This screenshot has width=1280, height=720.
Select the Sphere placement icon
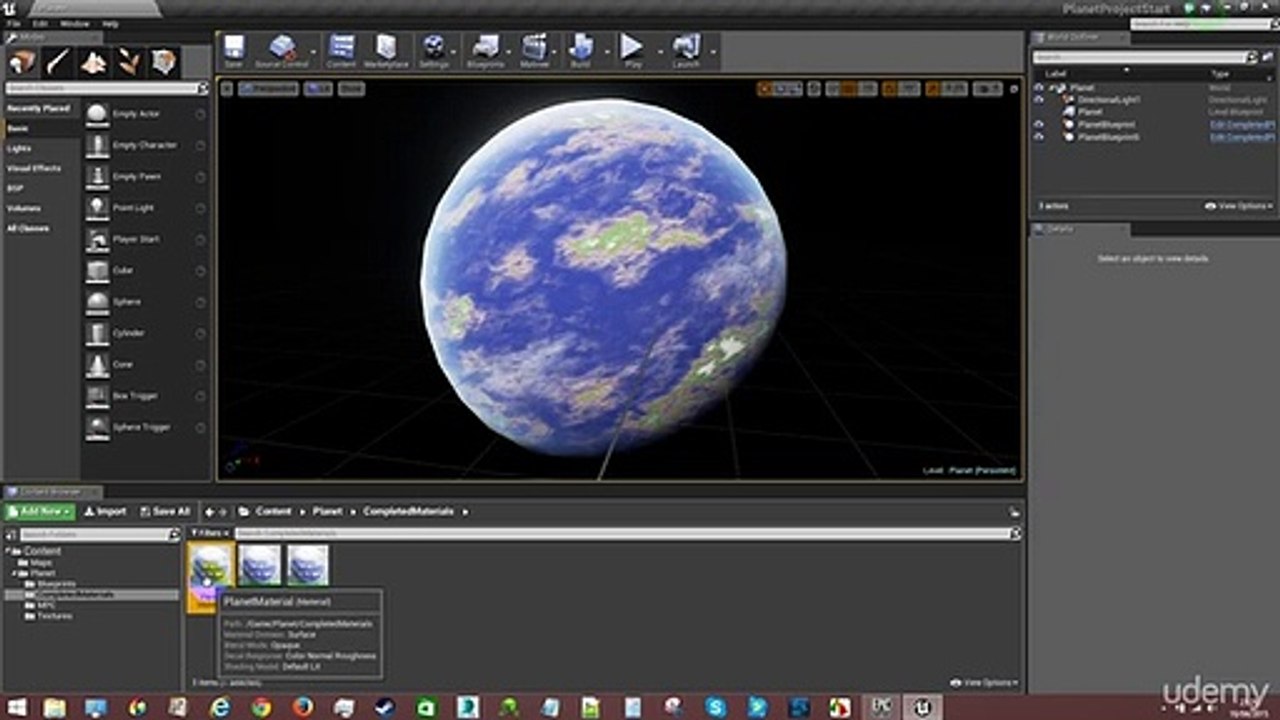[97, 301]
